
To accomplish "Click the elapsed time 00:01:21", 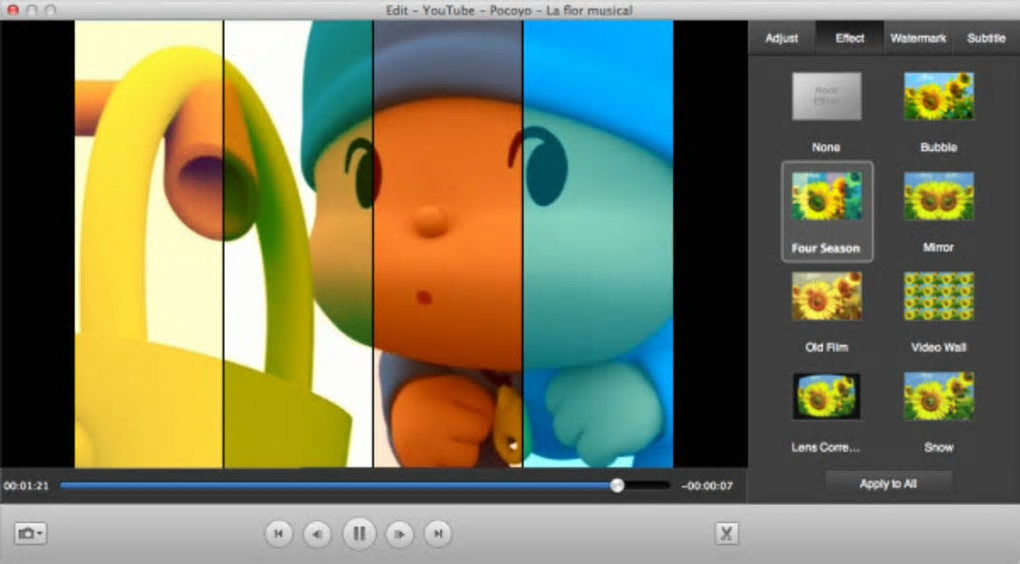I will (x=26, y=486).
